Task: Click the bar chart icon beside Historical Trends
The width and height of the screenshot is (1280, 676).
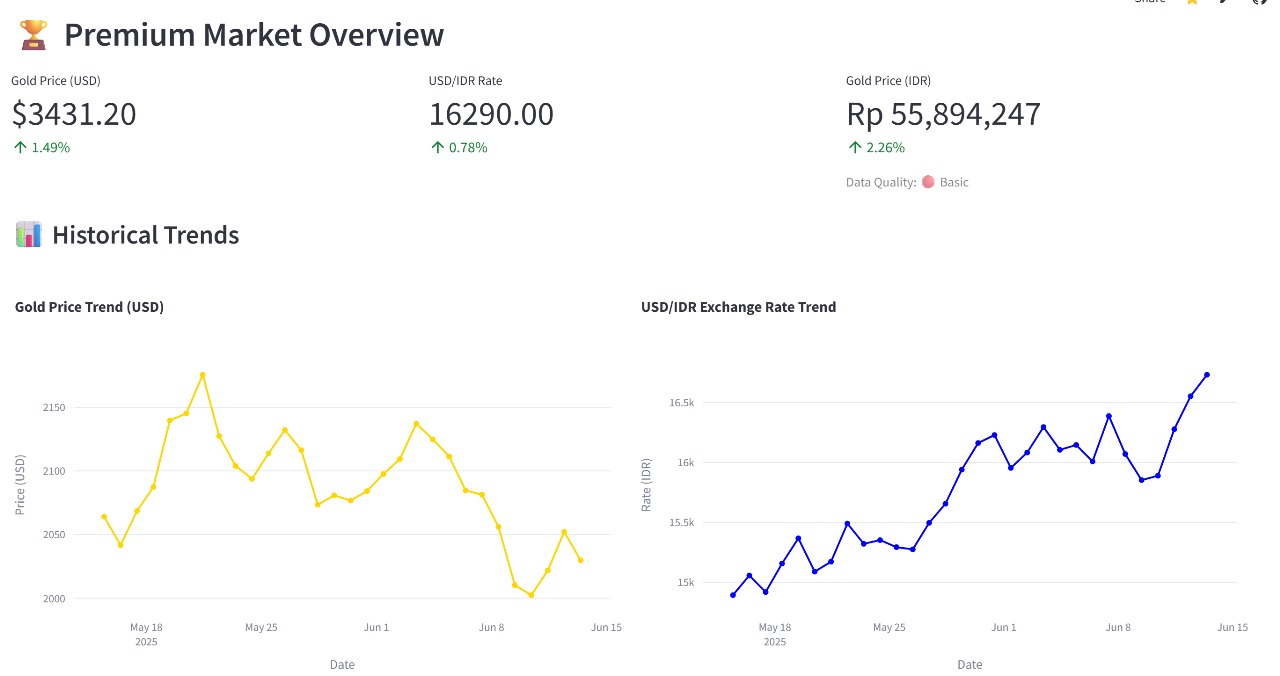Action: (29, 235)
